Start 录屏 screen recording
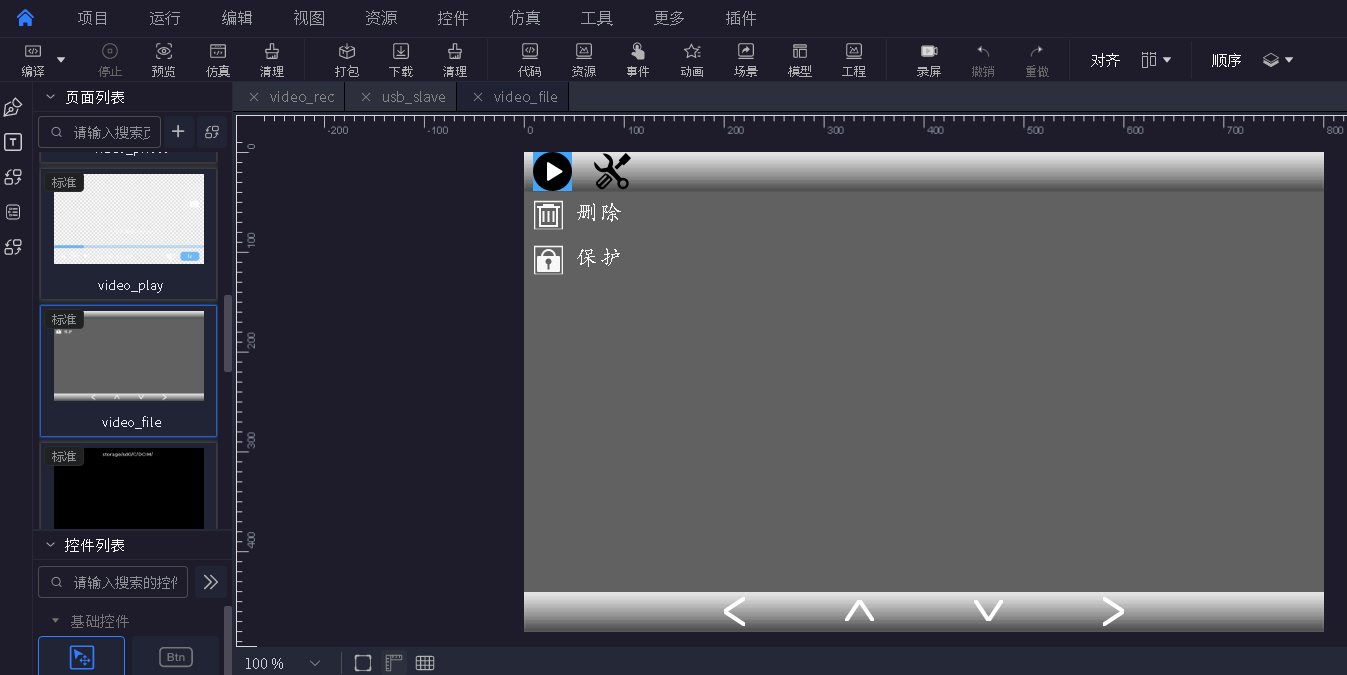 pos(929,60)
